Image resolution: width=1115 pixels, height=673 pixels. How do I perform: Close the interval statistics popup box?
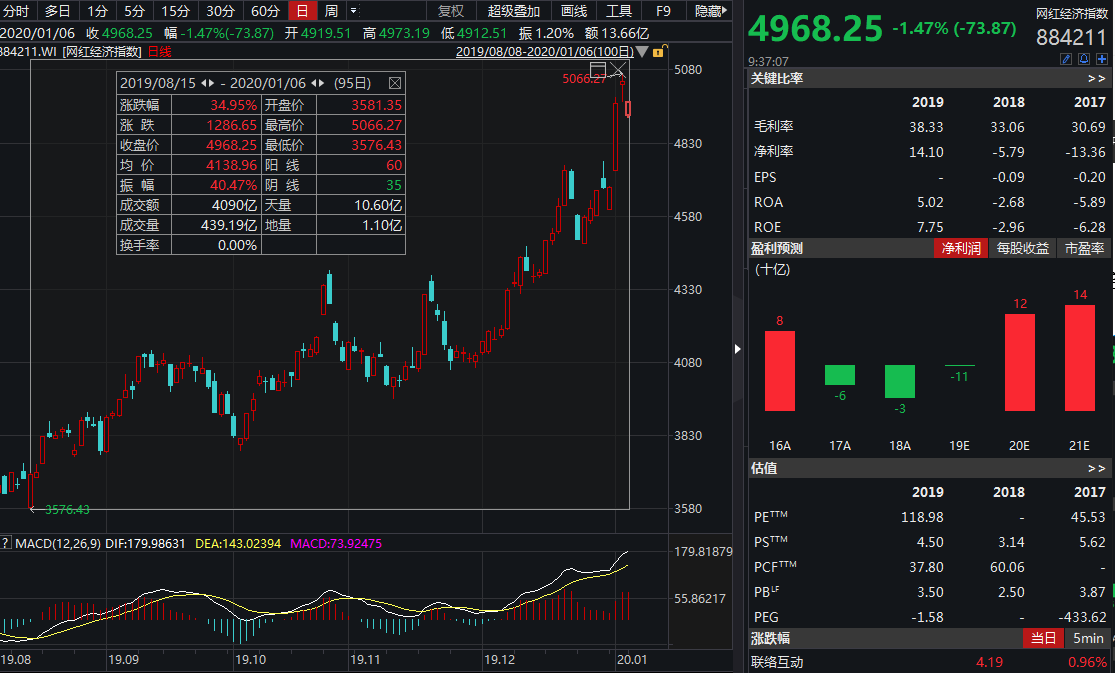[395, 82]
